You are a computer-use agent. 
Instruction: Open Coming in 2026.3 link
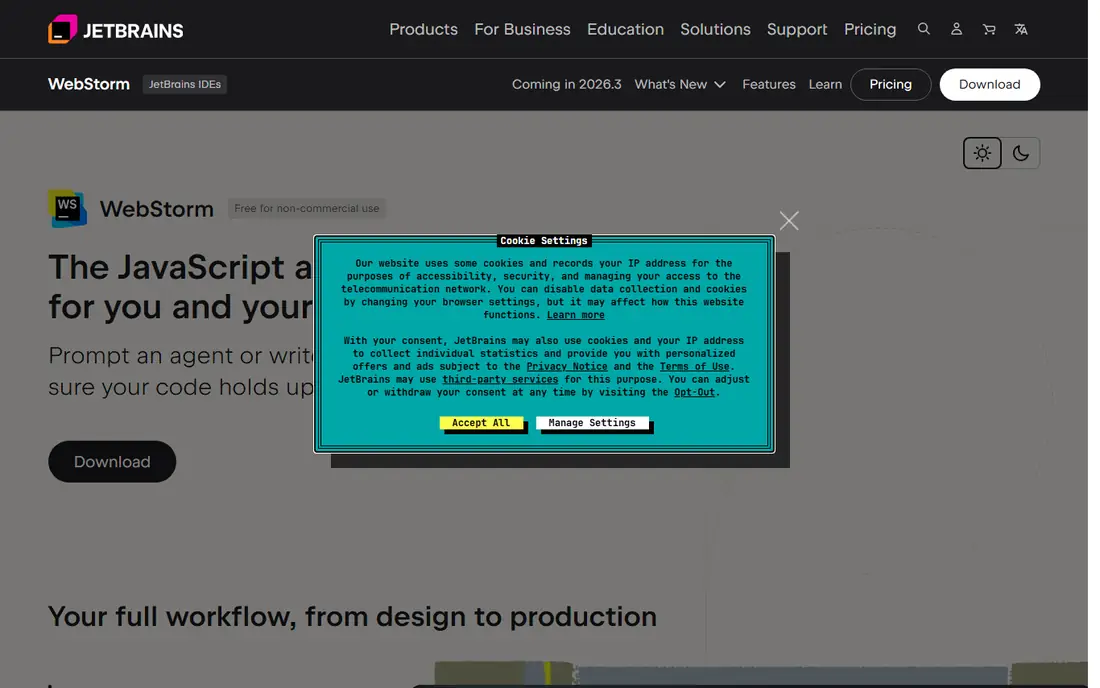pyautogui.click(x=566, y=84)
